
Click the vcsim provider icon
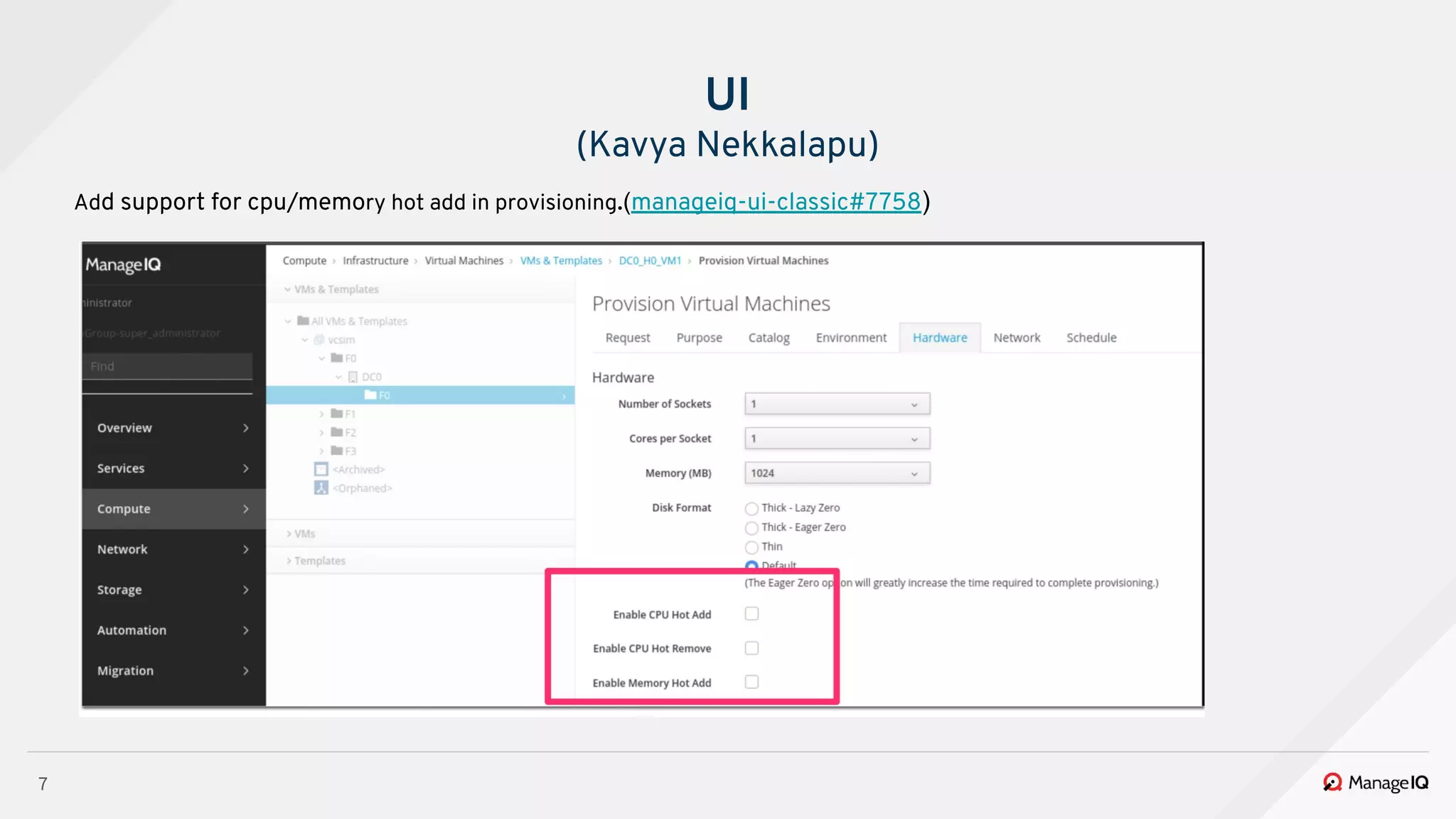coord(319,340)
